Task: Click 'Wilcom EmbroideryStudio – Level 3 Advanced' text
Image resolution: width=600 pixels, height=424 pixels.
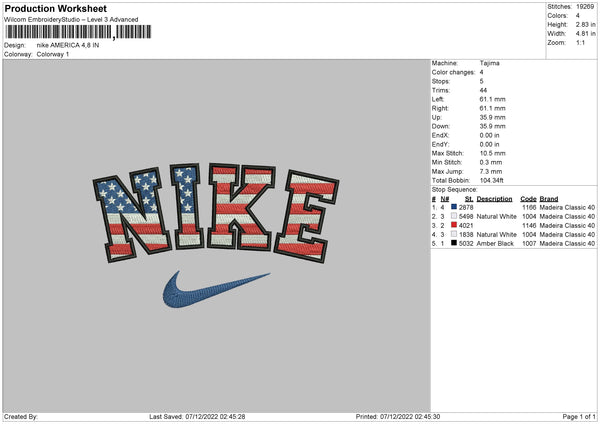Action: (x=71, y=20)
